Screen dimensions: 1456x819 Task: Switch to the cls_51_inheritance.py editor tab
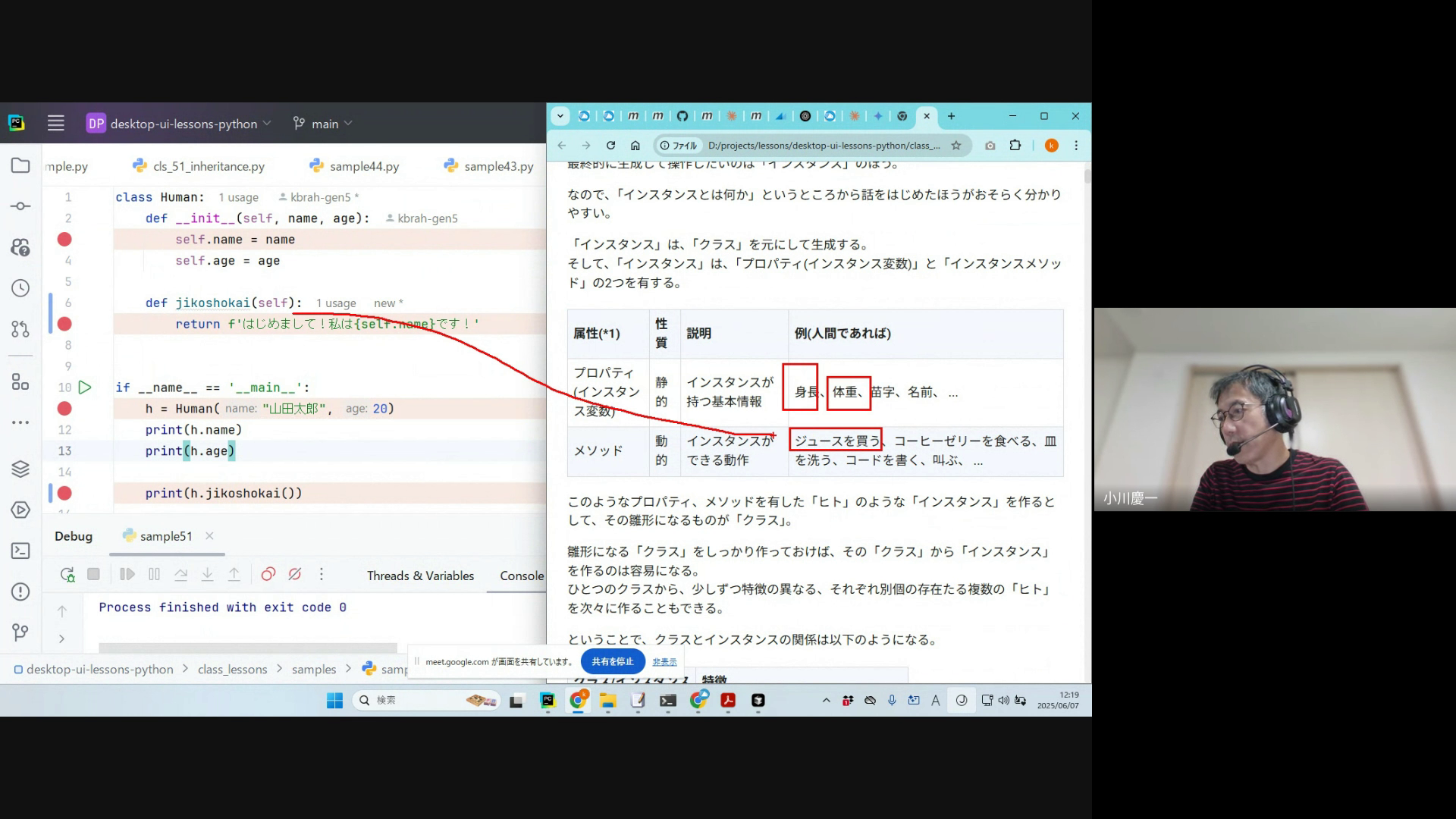[x=209, y=166]
